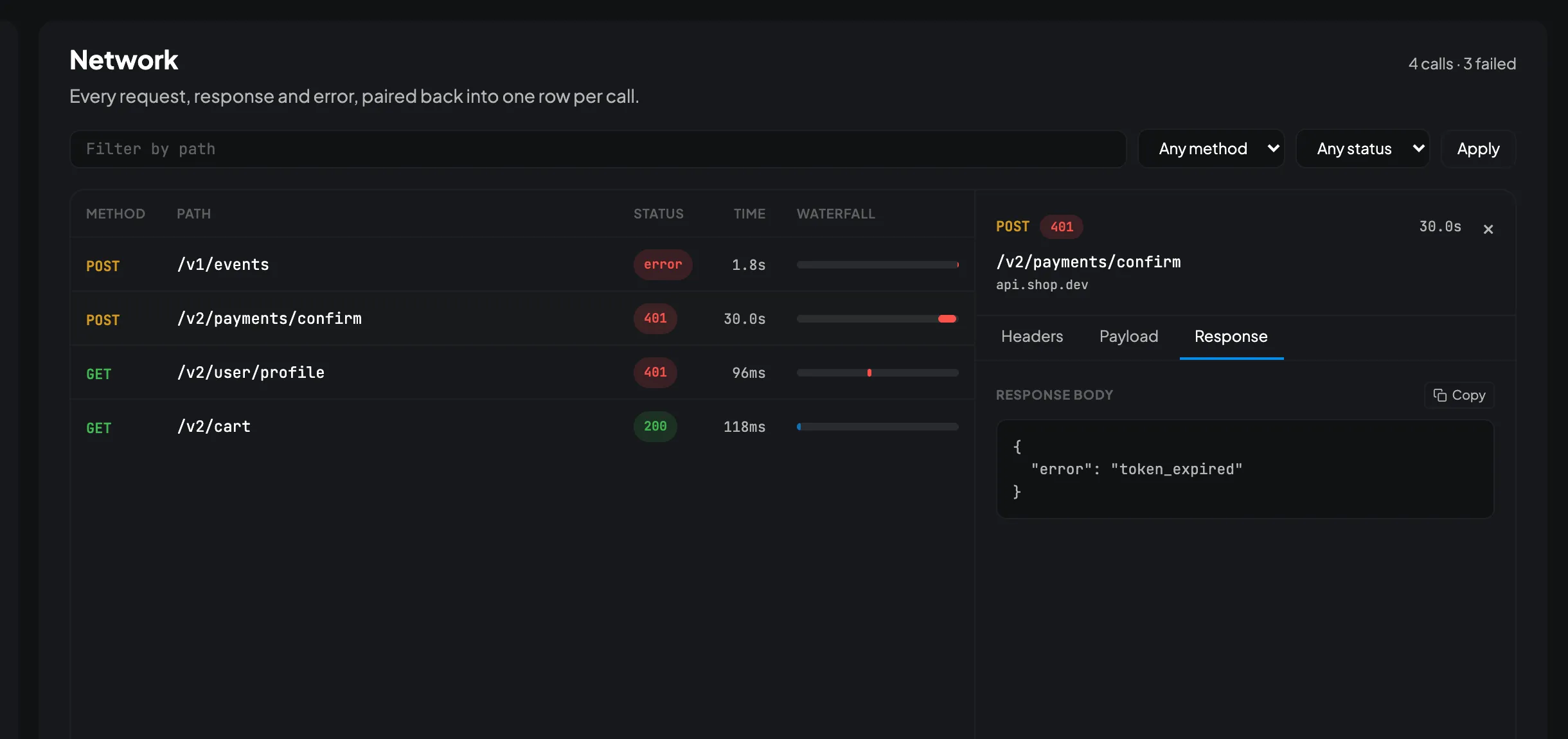Click the 118ms time value
This screenshot has width=1568, height=739.
(744, 427)
